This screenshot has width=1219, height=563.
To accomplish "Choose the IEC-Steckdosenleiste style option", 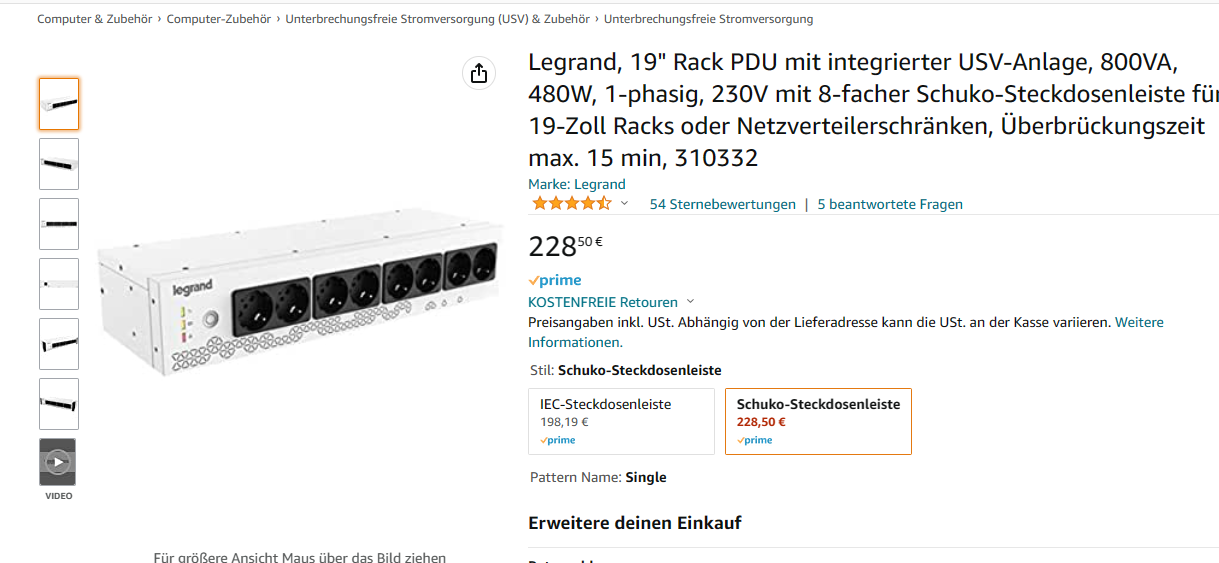I will click(x=620, y=421).
